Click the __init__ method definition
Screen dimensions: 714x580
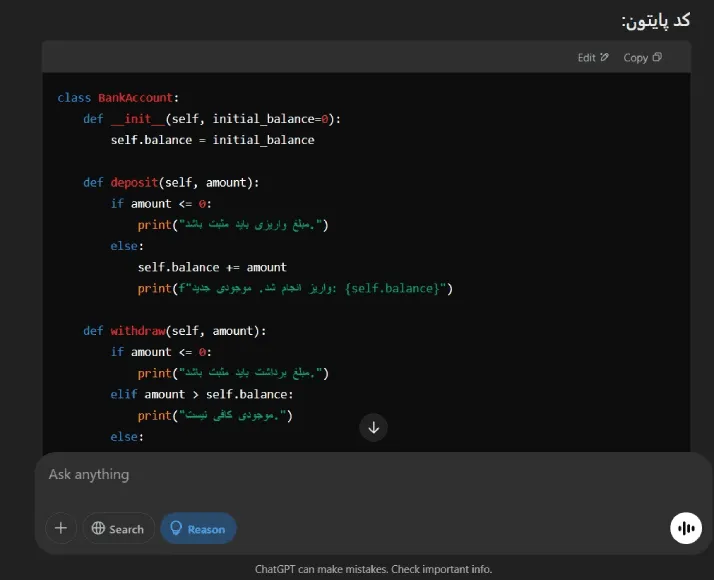pos(138,119)
